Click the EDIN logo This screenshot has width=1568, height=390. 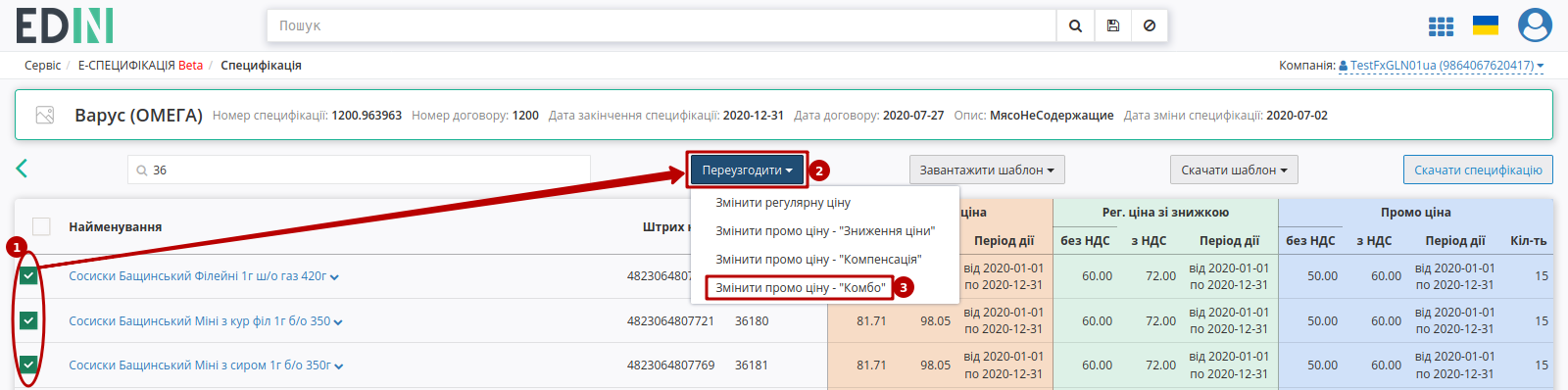pos(64,25)
